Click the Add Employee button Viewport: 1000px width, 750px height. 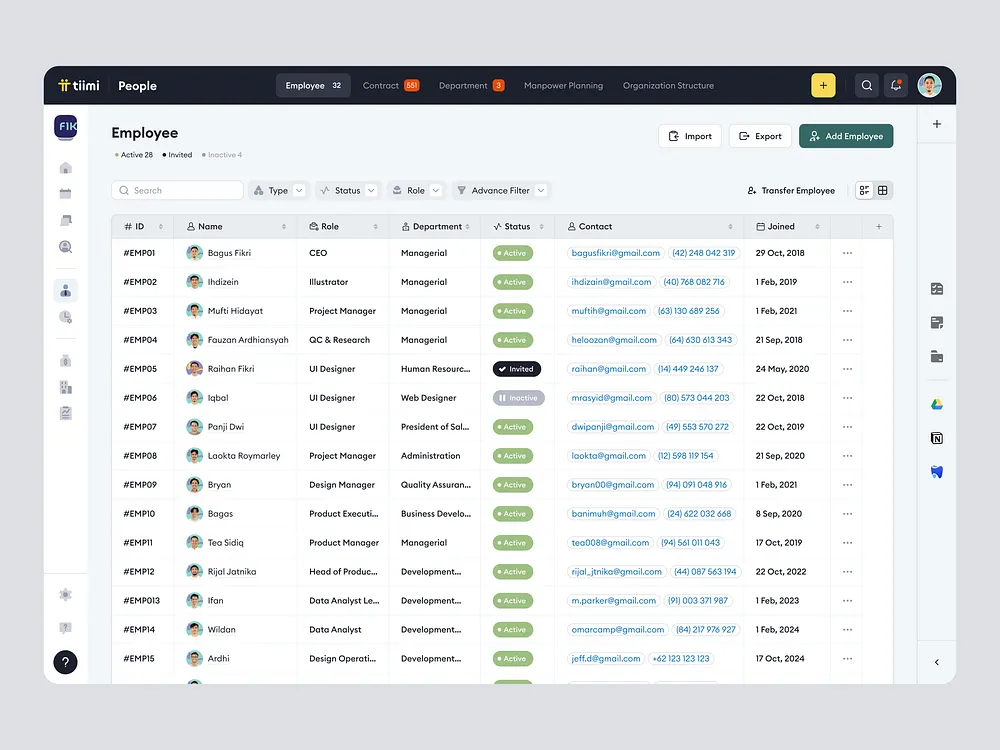[x=846, y=135]
